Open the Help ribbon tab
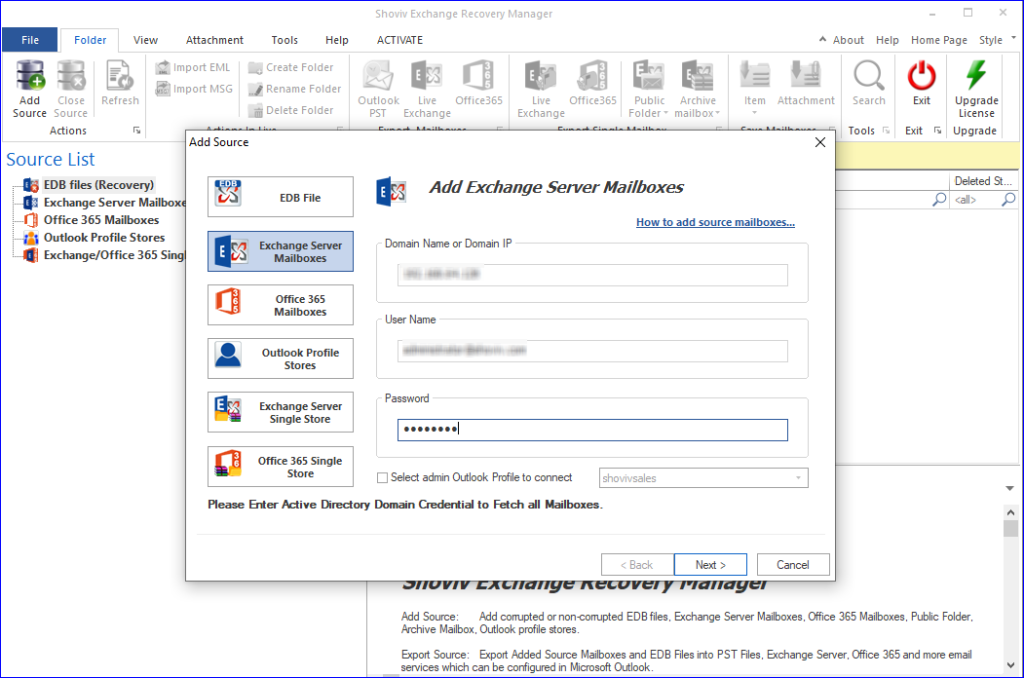 tap(337, 40)
